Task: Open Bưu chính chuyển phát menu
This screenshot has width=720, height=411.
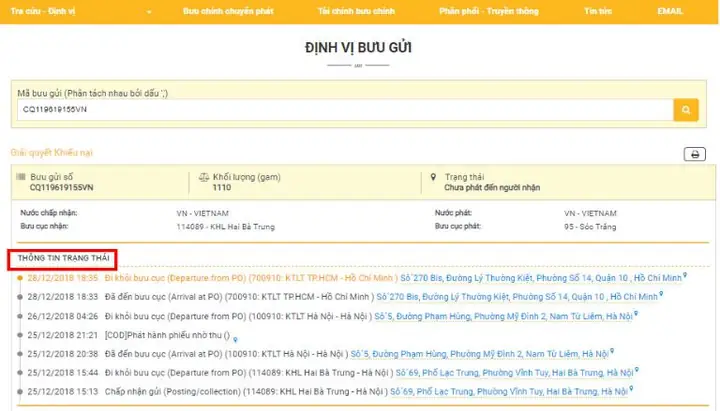Action: (x=228, y=11)
